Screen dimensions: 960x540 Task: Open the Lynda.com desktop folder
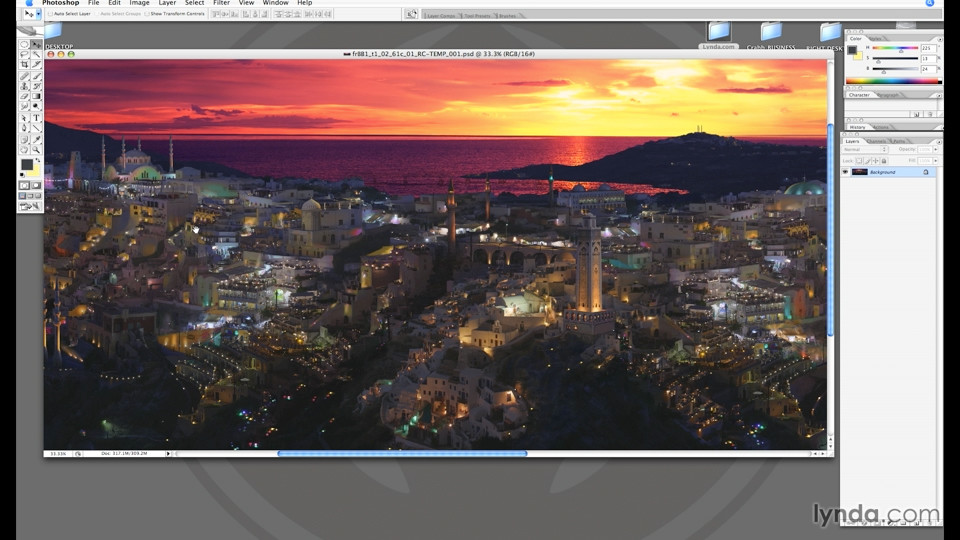click(x=719, y=36)
